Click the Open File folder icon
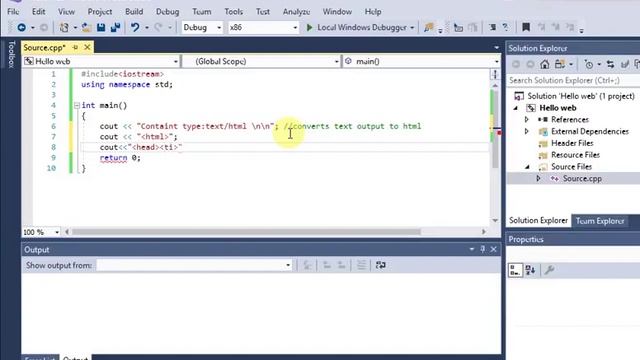Image resolution: width=640 pixels, height=360 pixels. [86, 27]
